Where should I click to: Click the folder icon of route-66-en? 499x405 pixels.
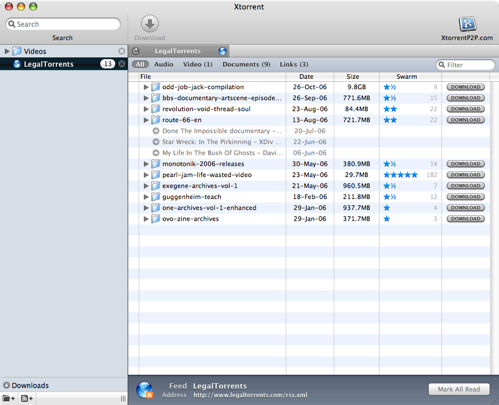click(155, 120)
